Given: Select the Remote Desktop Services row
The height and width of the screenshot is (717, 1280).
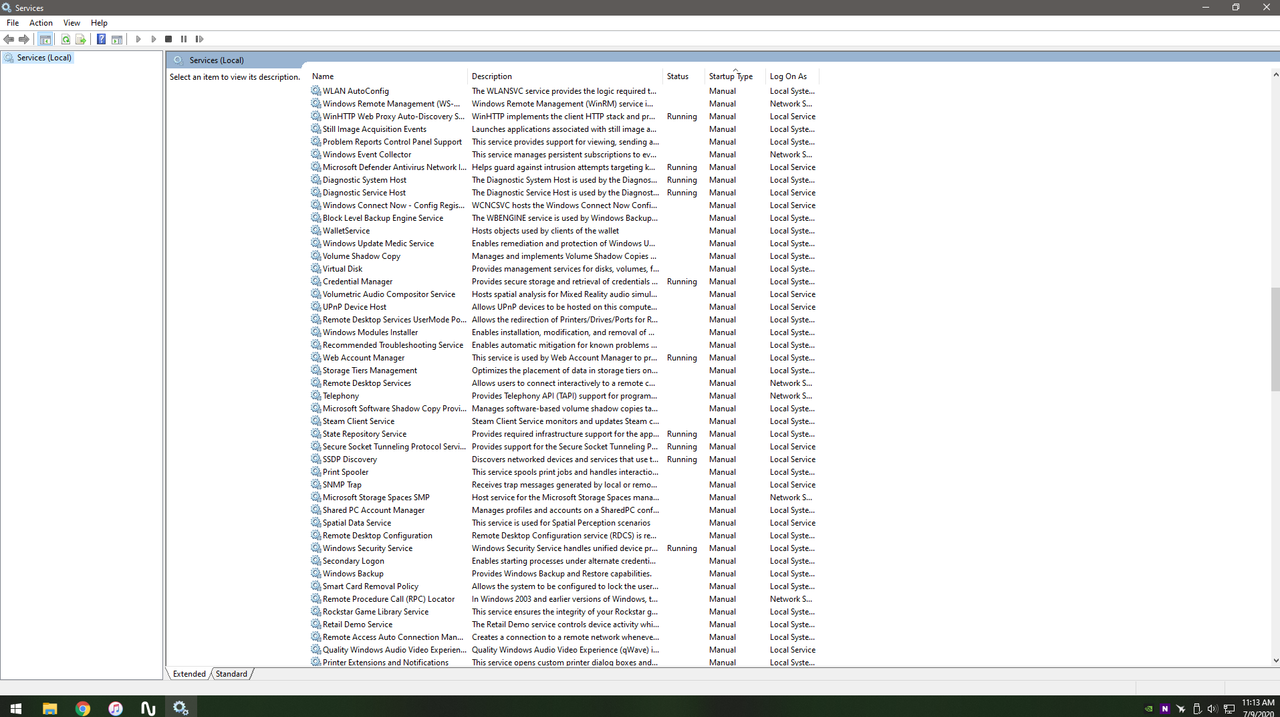Looking at the screenshot, I should [x=564, y=383].
